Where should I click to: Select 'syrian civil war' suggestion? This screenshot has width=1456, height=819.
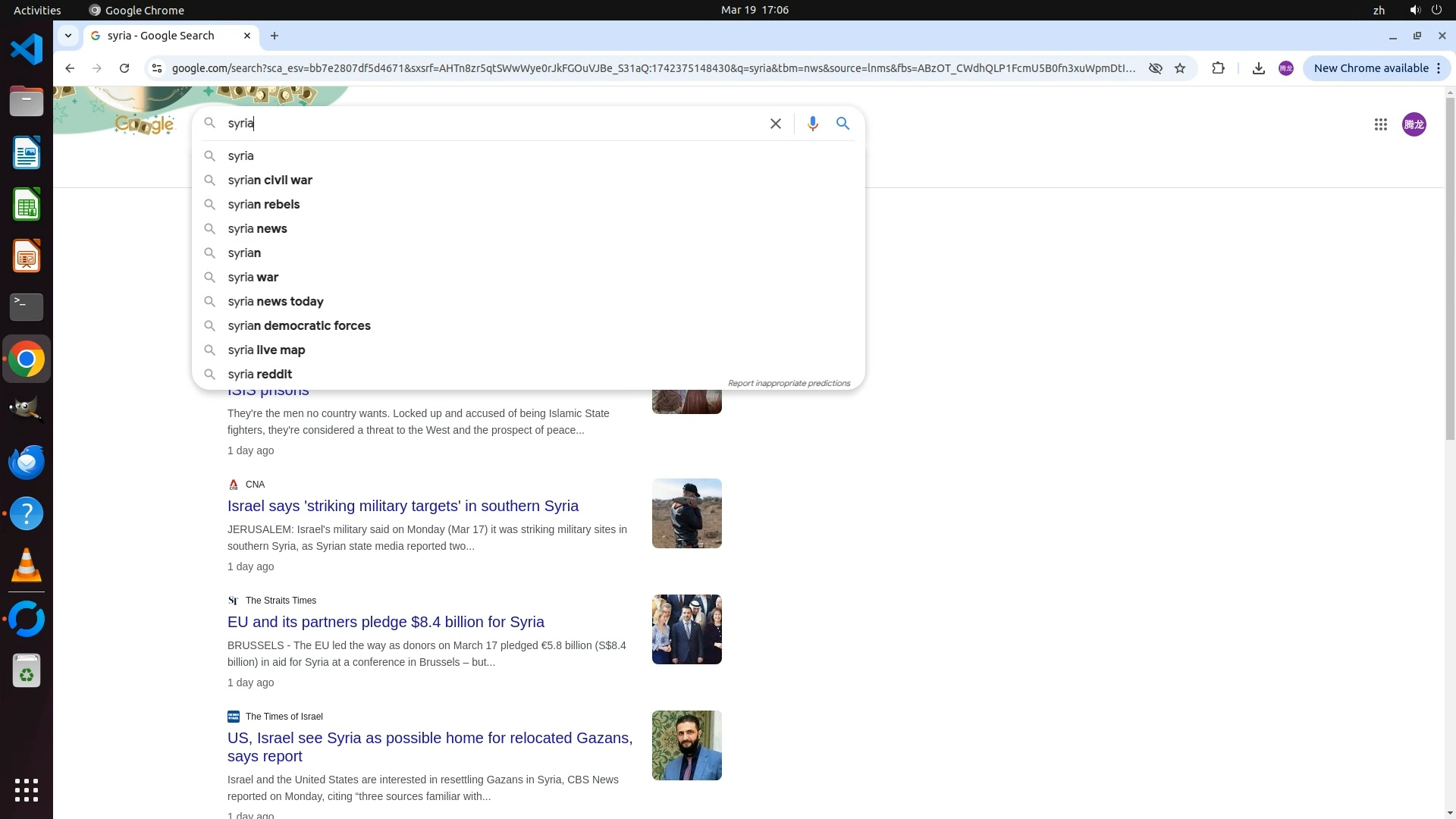click(x=270, y=180)
